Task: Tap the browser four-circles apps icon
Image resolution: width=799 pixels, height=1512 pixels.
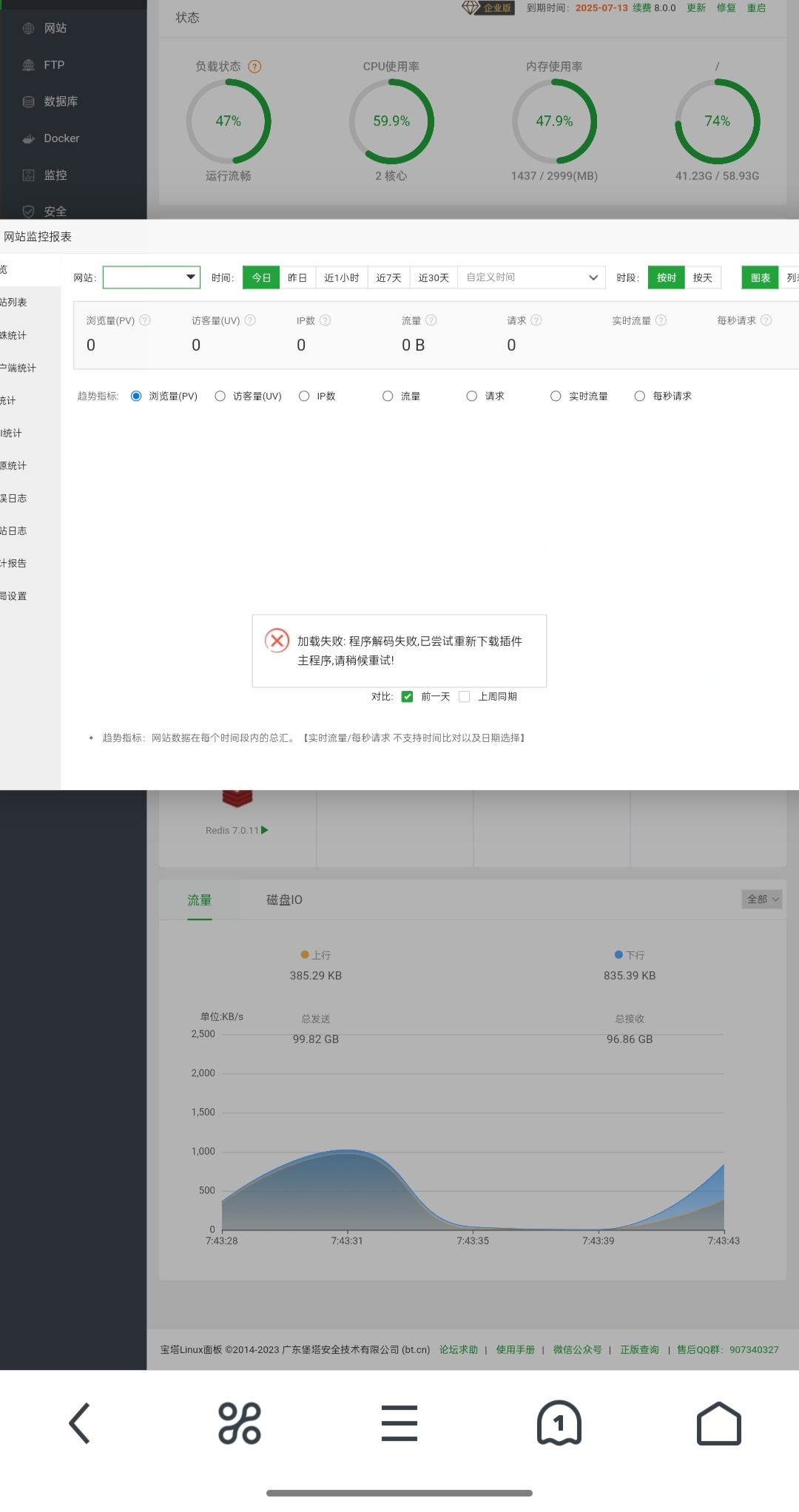Action: coord(240,1423)
